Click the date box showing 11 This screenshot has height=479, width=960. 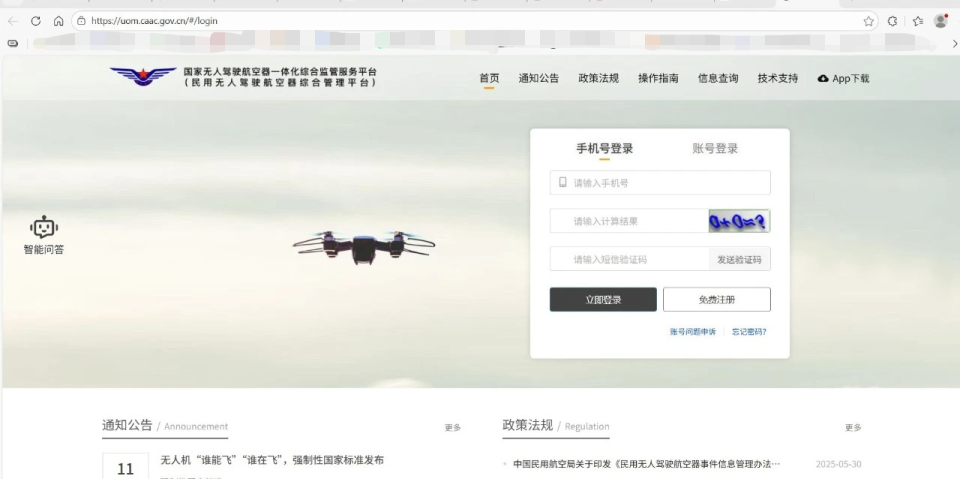coord(125,466)
